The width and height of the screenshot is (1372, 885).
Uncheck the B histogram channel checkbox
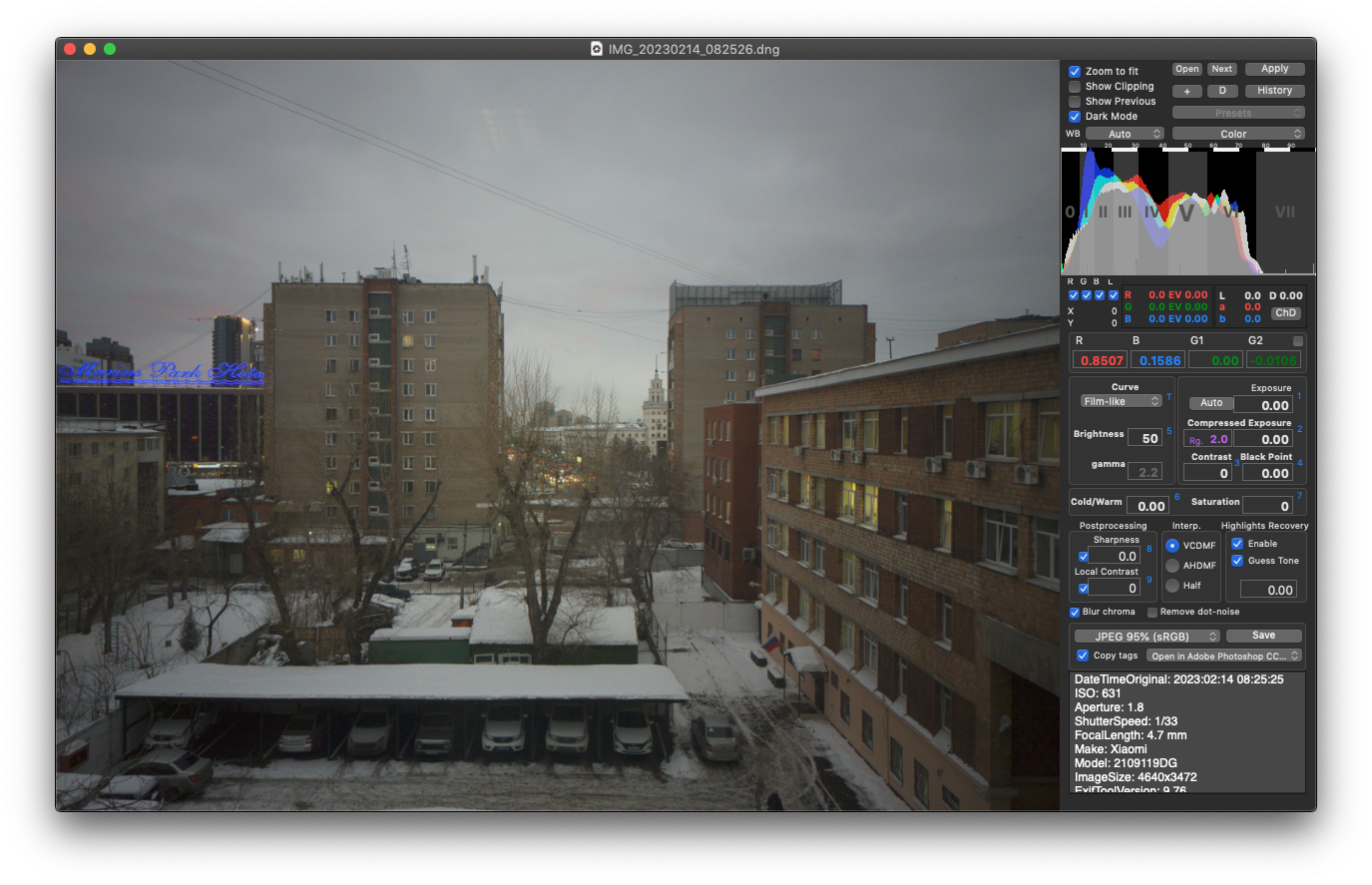point(1100,295)
